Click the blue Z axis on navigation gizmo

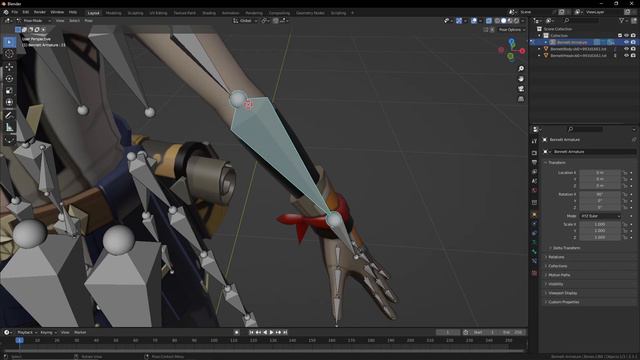tap(511, 41)
